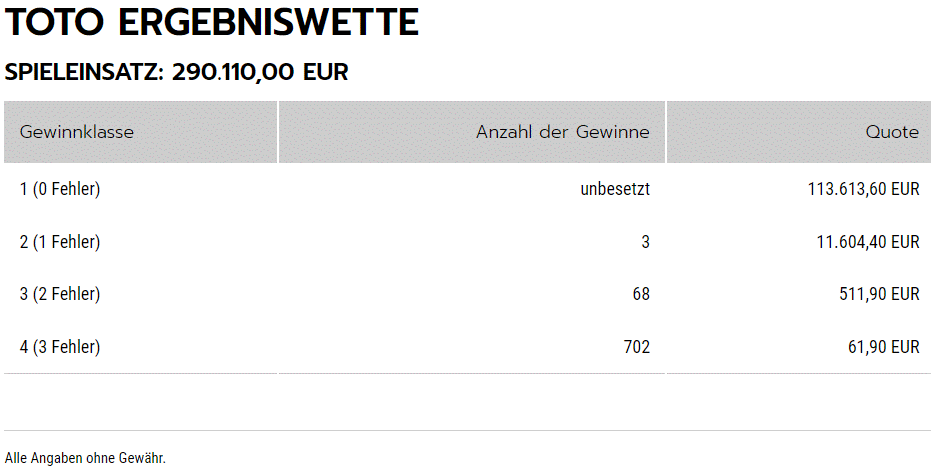This screenshot has width=931, height=468.
Task: Select the 2 (1 Fehler) row label
Action: click(x=60, y=242)
